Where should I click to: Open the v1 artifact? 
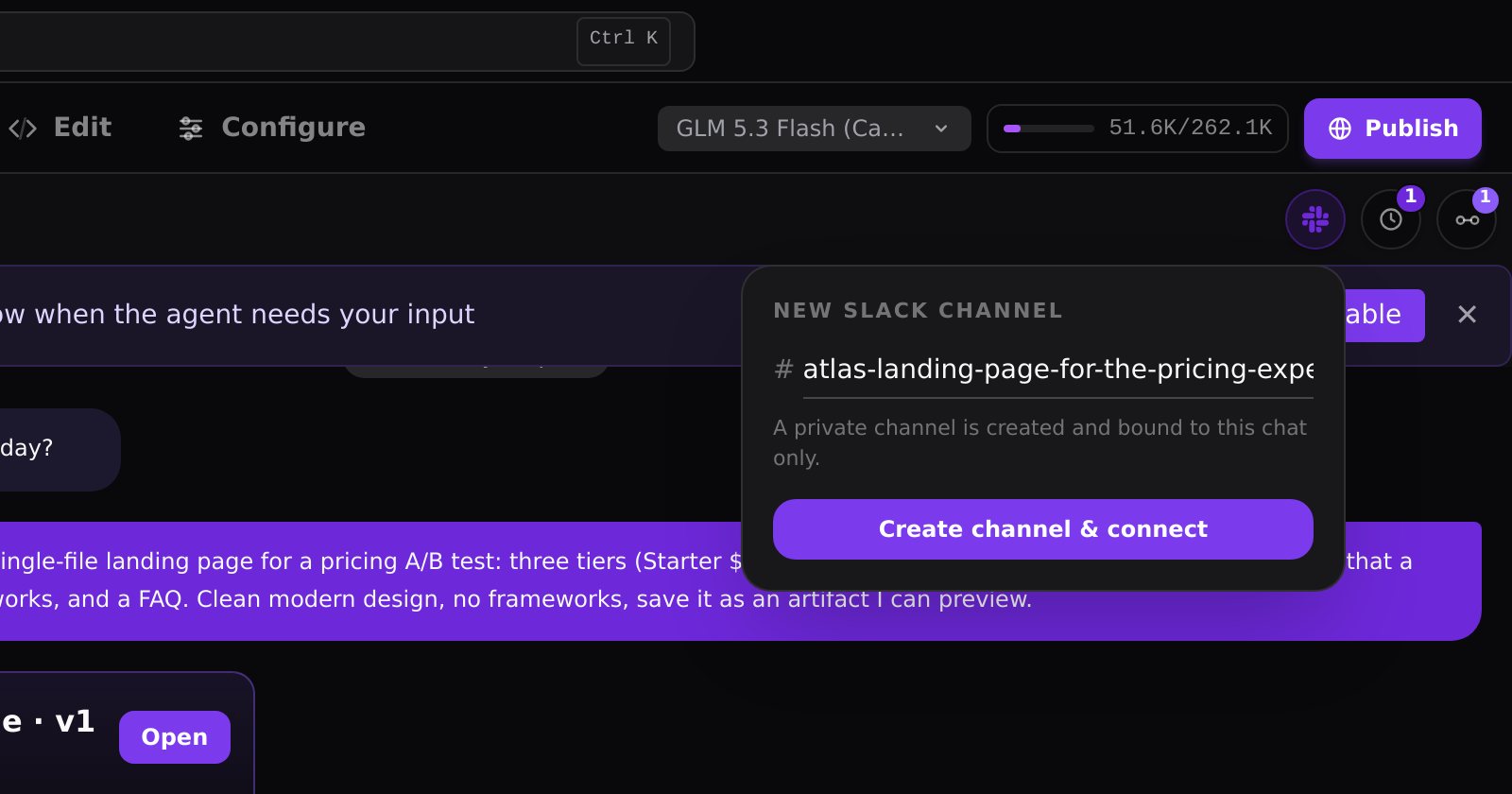(x=175, y=737)
